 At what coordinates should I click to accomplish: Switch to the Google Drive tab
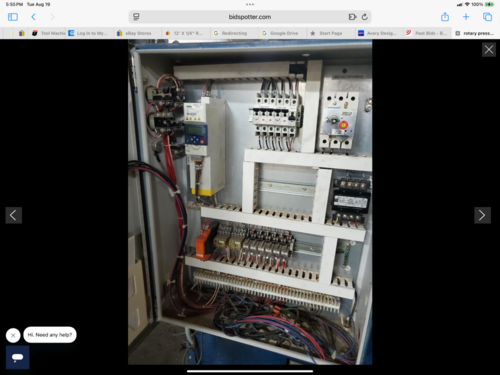(x=283, y=33)
